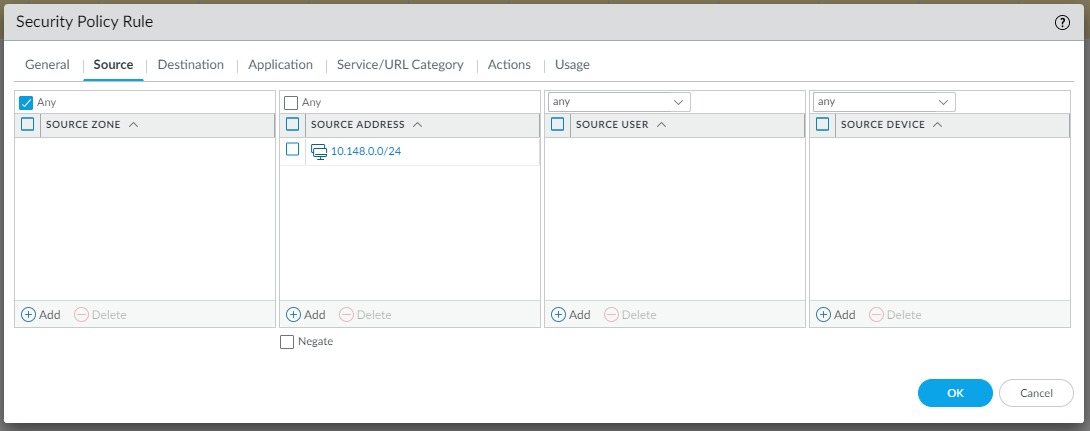Sort by Source Address column arrow
The height and width of the screenshot is (431, 1090).
coord(418,125)
